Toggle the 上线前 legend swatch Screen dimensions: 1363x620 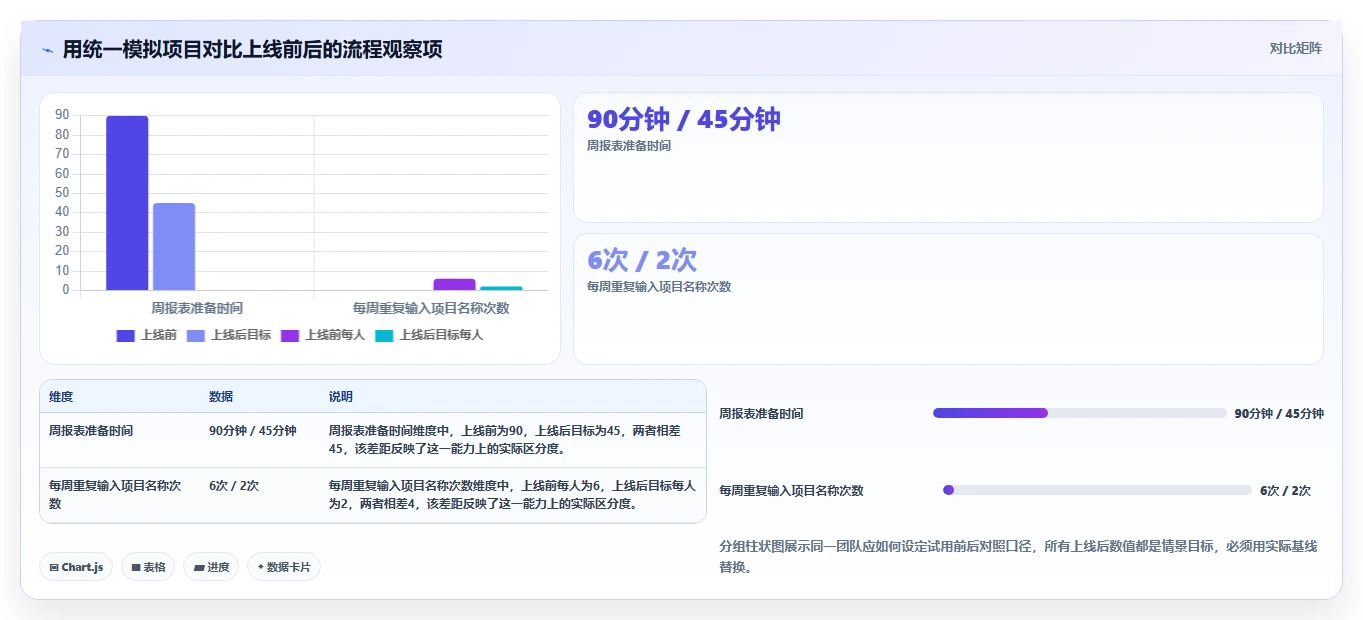125,335
